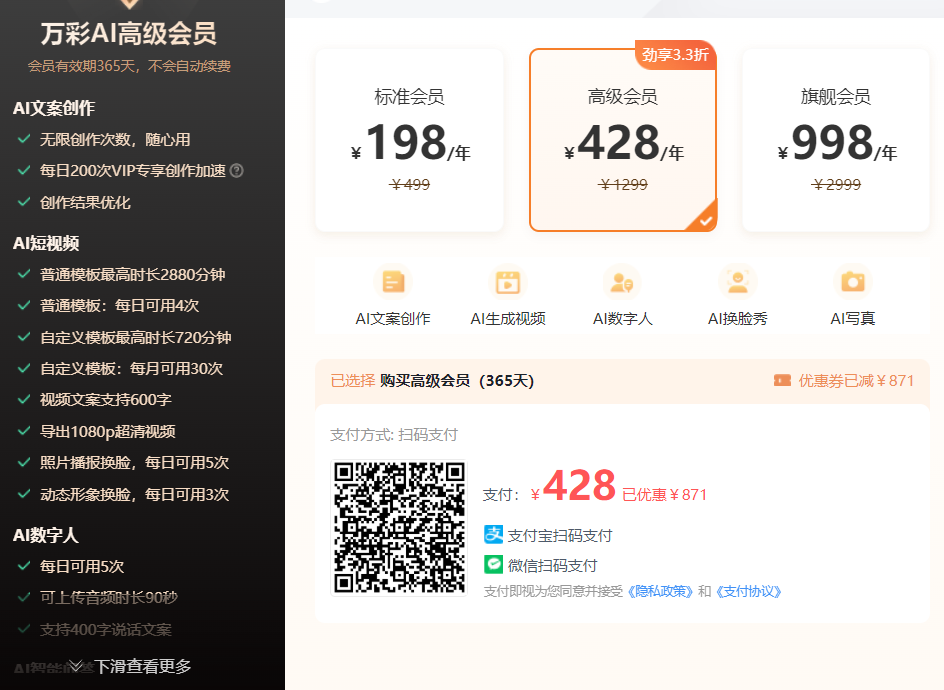Click 优惠券已减￥871 text
This screenshot has height=690, width=944.
coord(856,381)
